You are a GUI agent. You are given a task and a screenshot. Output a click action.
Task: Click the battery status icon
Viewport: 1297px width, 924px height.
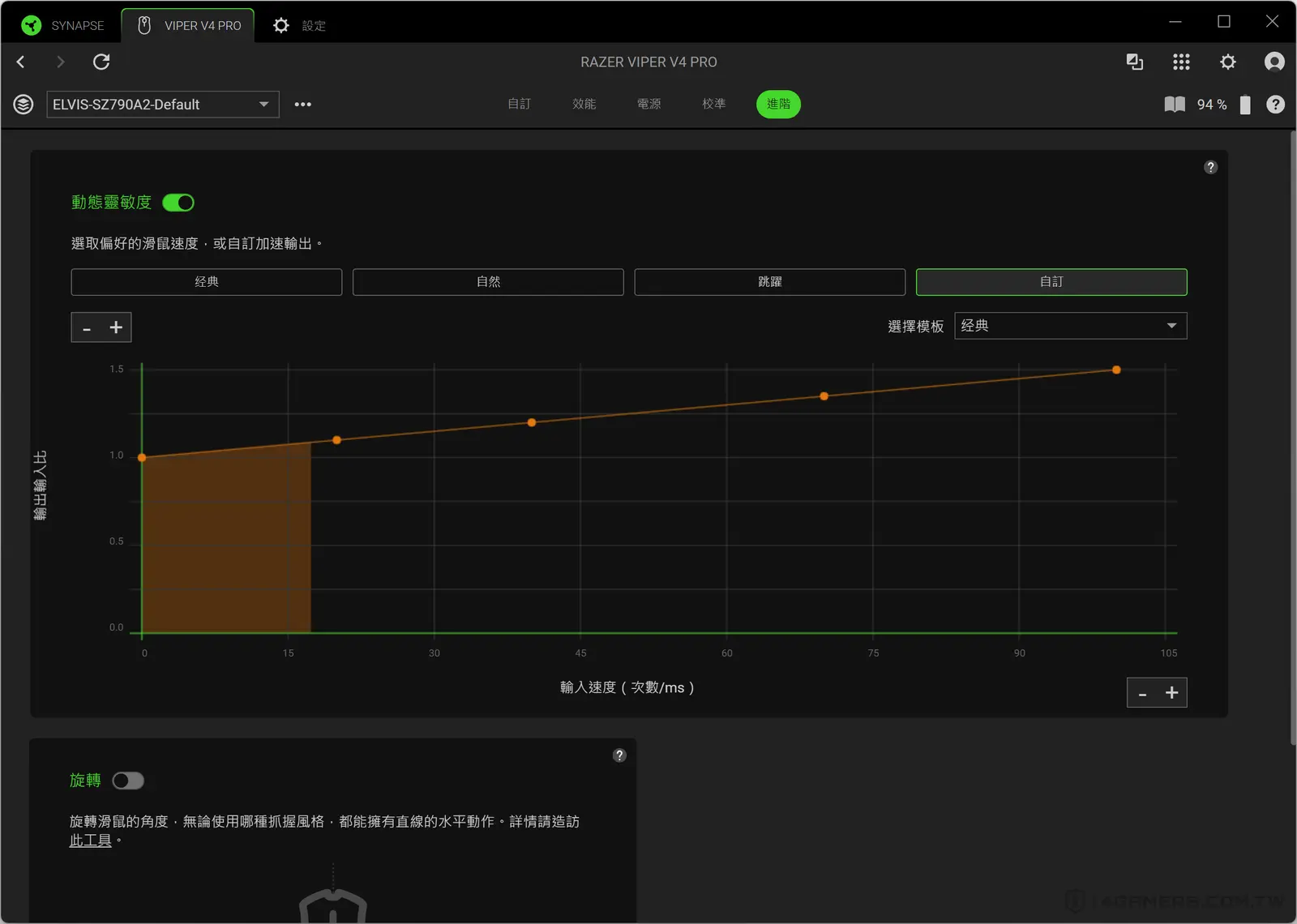point(1245,105)
